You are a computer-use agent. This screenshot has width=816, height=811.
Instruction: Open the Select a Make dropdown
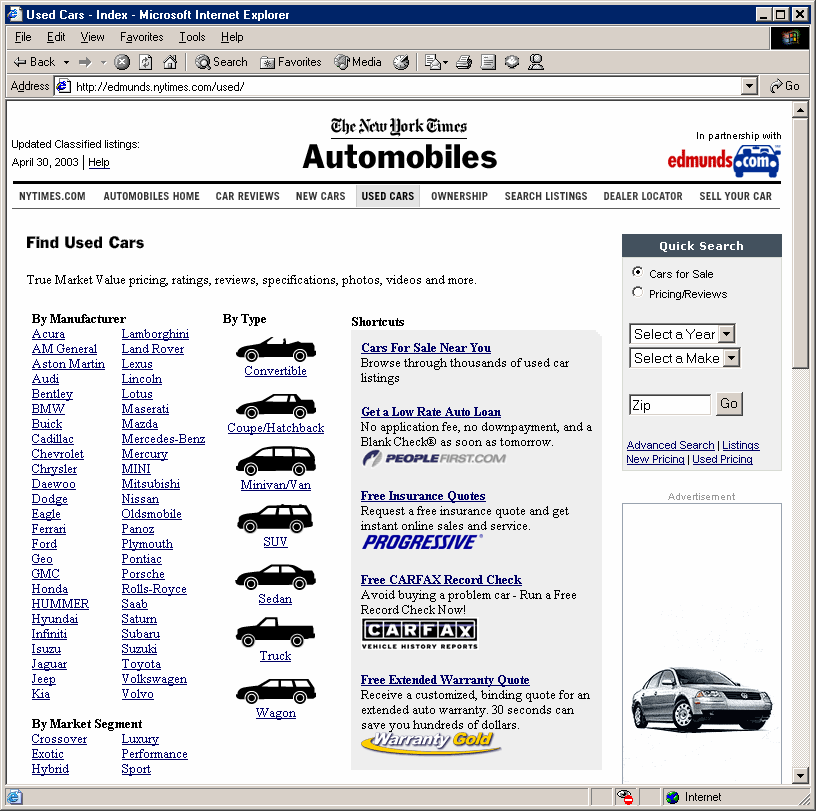[x=684, y=358]
